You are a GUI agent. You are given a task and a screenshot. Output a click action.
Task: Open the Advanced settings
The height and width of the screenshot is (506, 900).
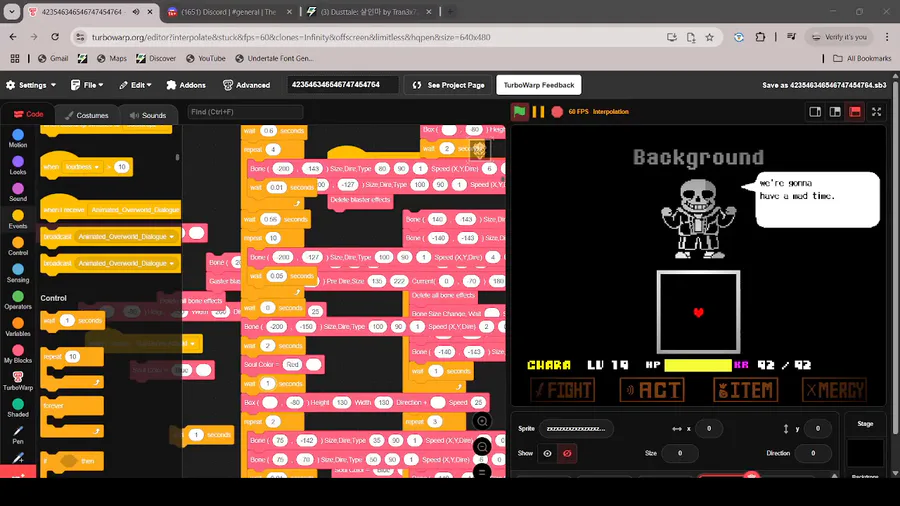pos(246,85)
